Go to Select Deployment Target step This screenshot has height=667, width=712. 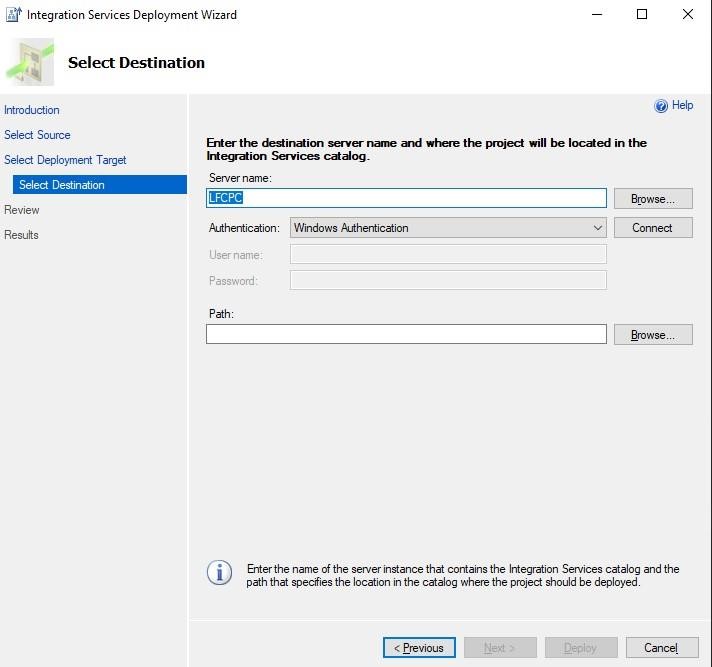click(65, 160)
